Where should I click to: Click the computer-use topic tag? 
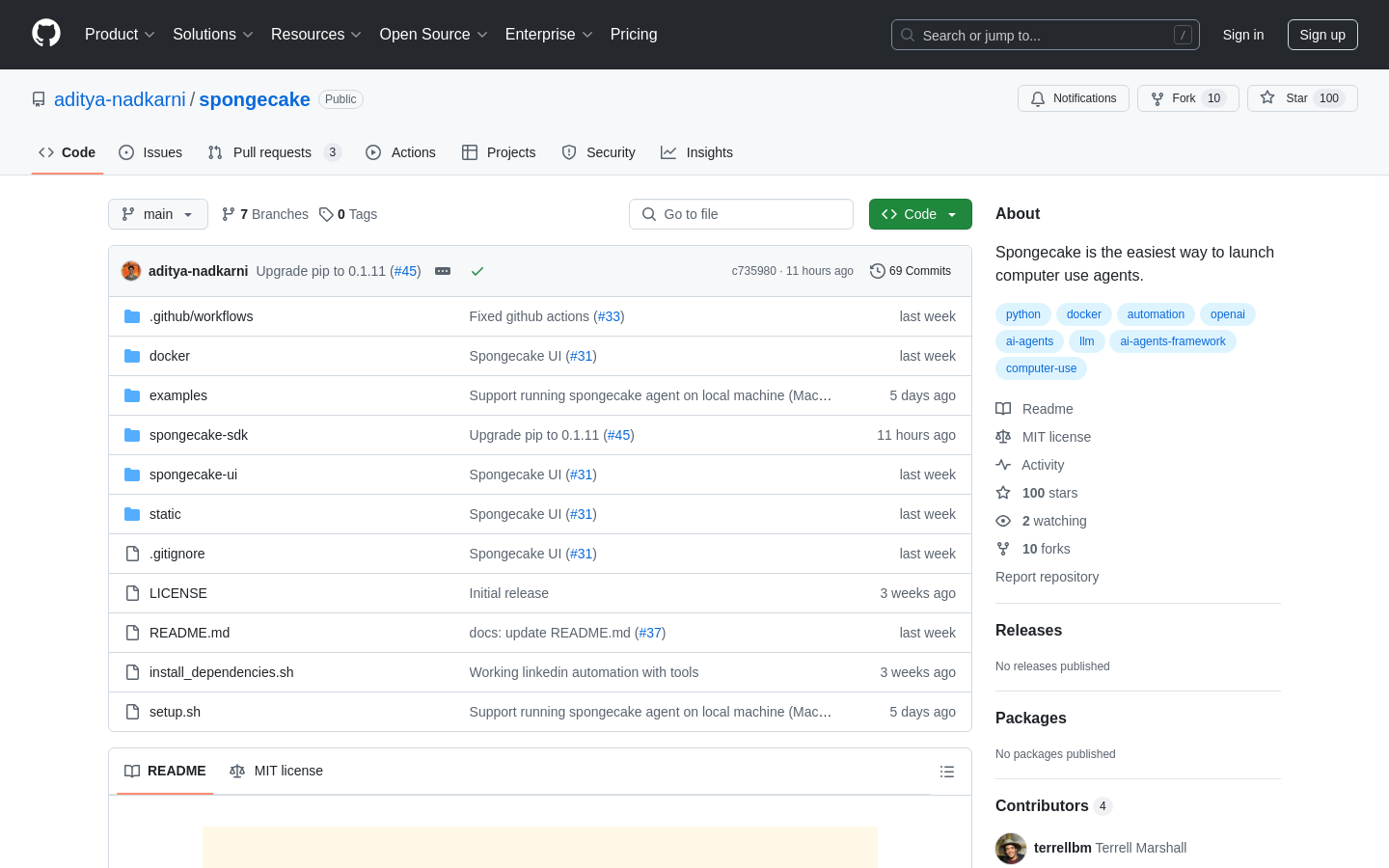pos(1041,368)
